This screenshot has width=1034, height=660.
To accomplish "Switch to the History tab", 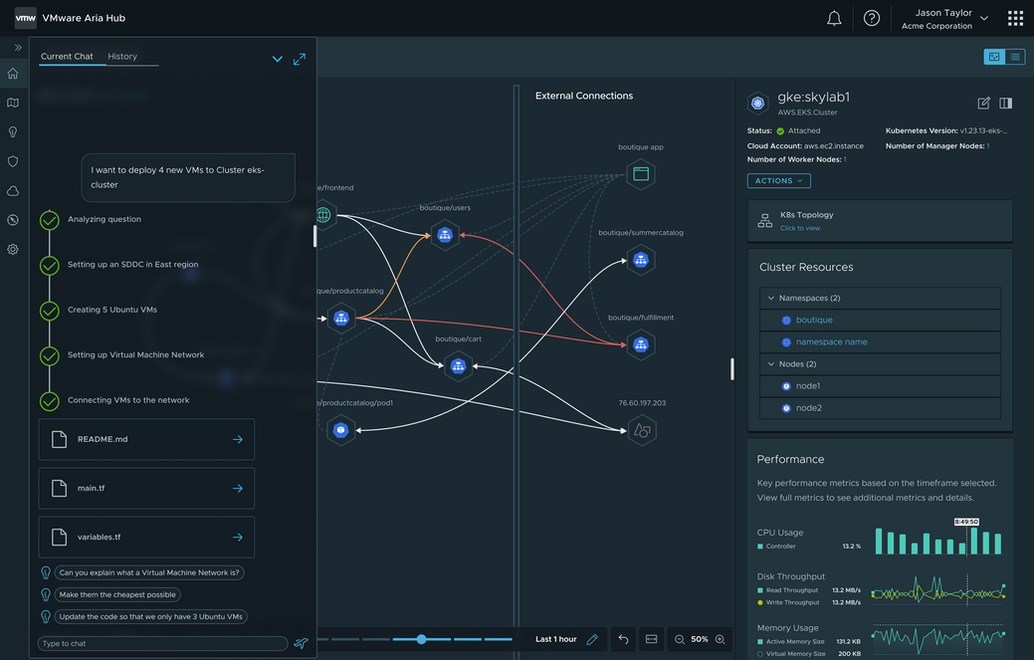I will (123, 57).
